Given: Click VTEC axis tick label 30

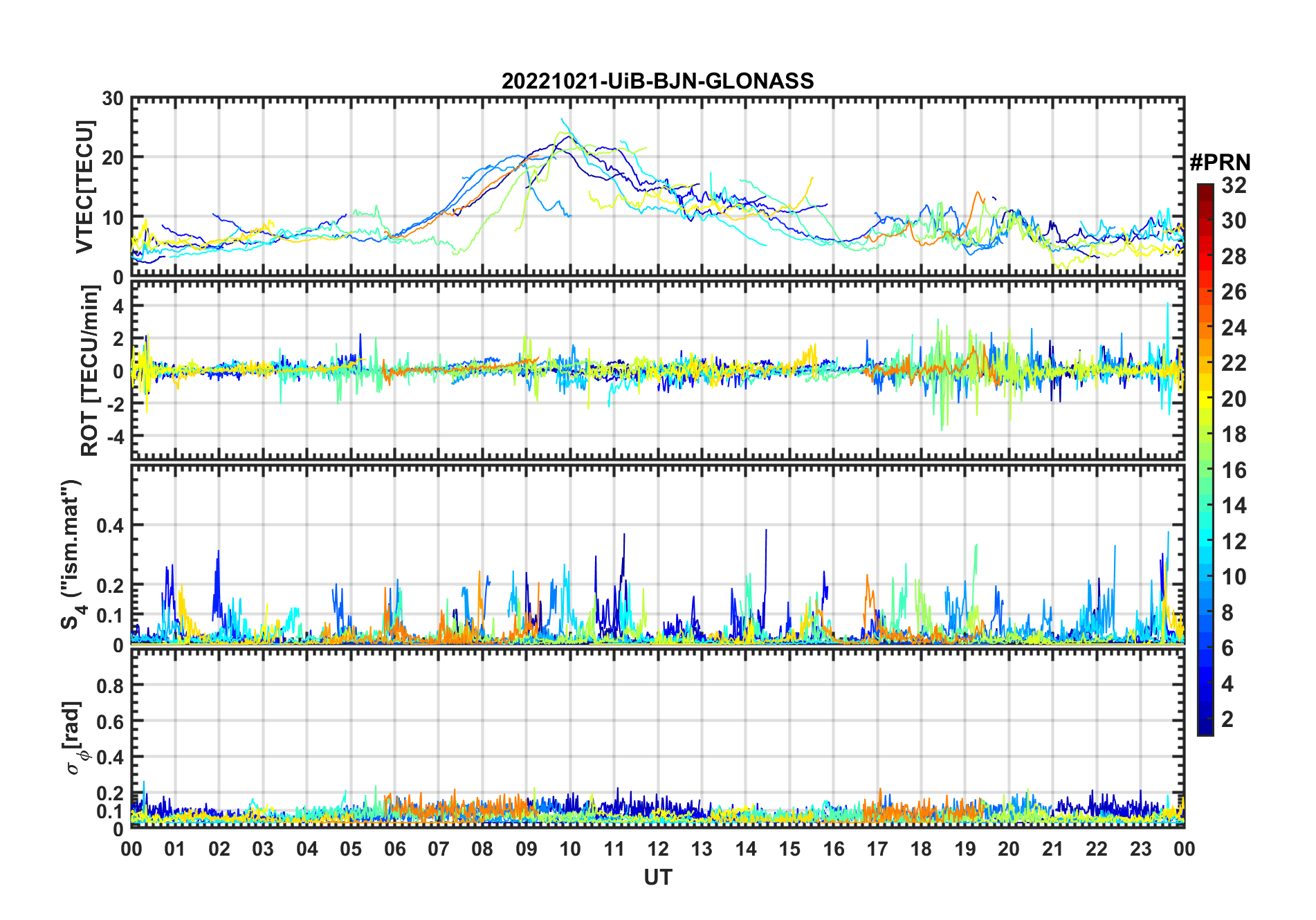Looking at the screenshot, I should coord(113,99).
